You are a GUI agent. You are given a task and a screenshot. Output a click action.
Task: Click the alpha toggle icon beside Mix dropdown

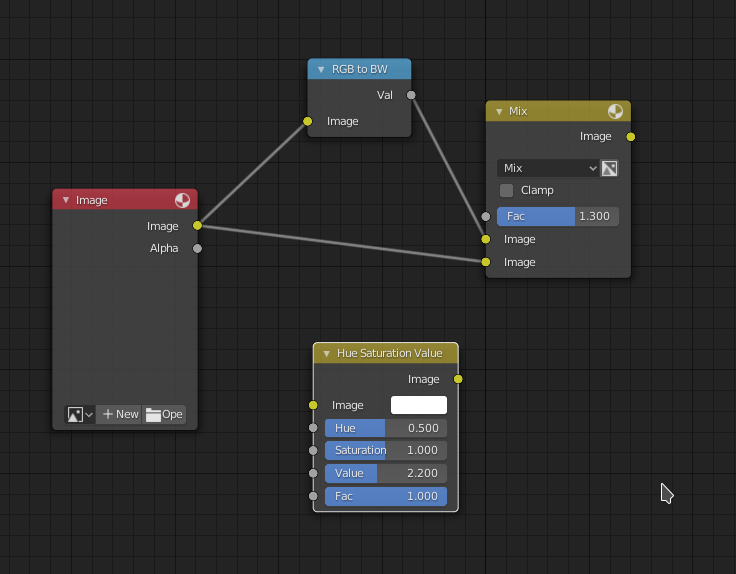coord(609,168)
